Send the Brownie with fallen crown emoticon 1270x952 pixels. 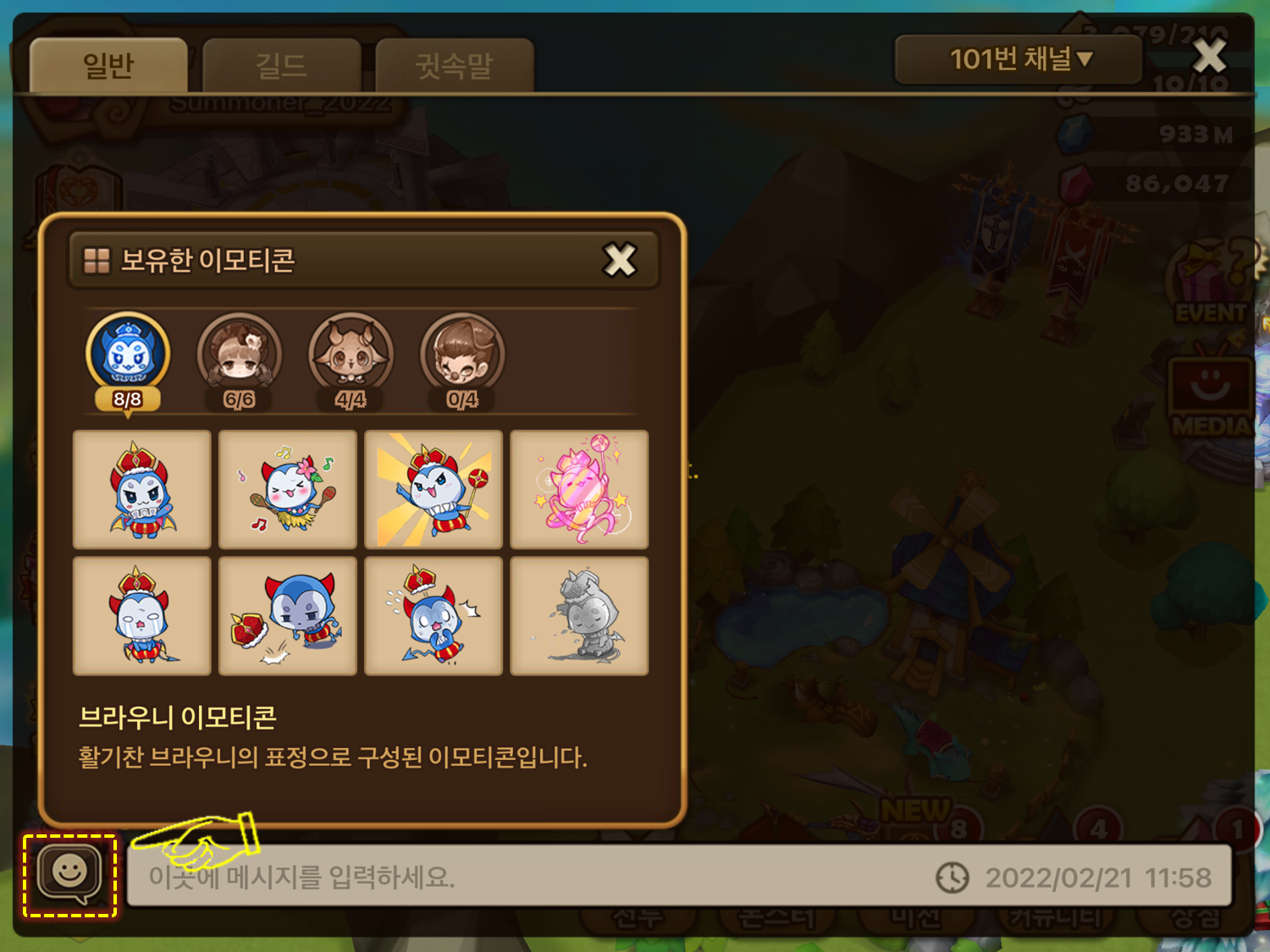[288, 616]
